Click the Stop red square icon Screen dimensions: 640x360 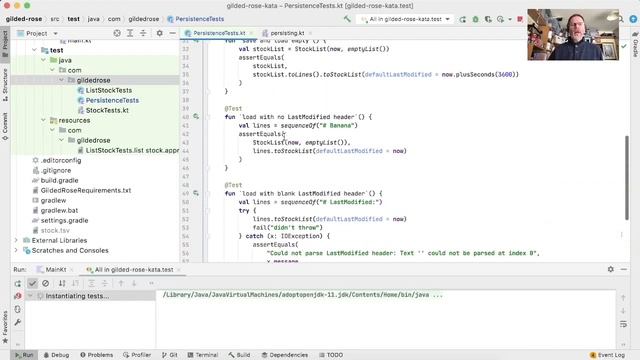(x=520, y=19)
